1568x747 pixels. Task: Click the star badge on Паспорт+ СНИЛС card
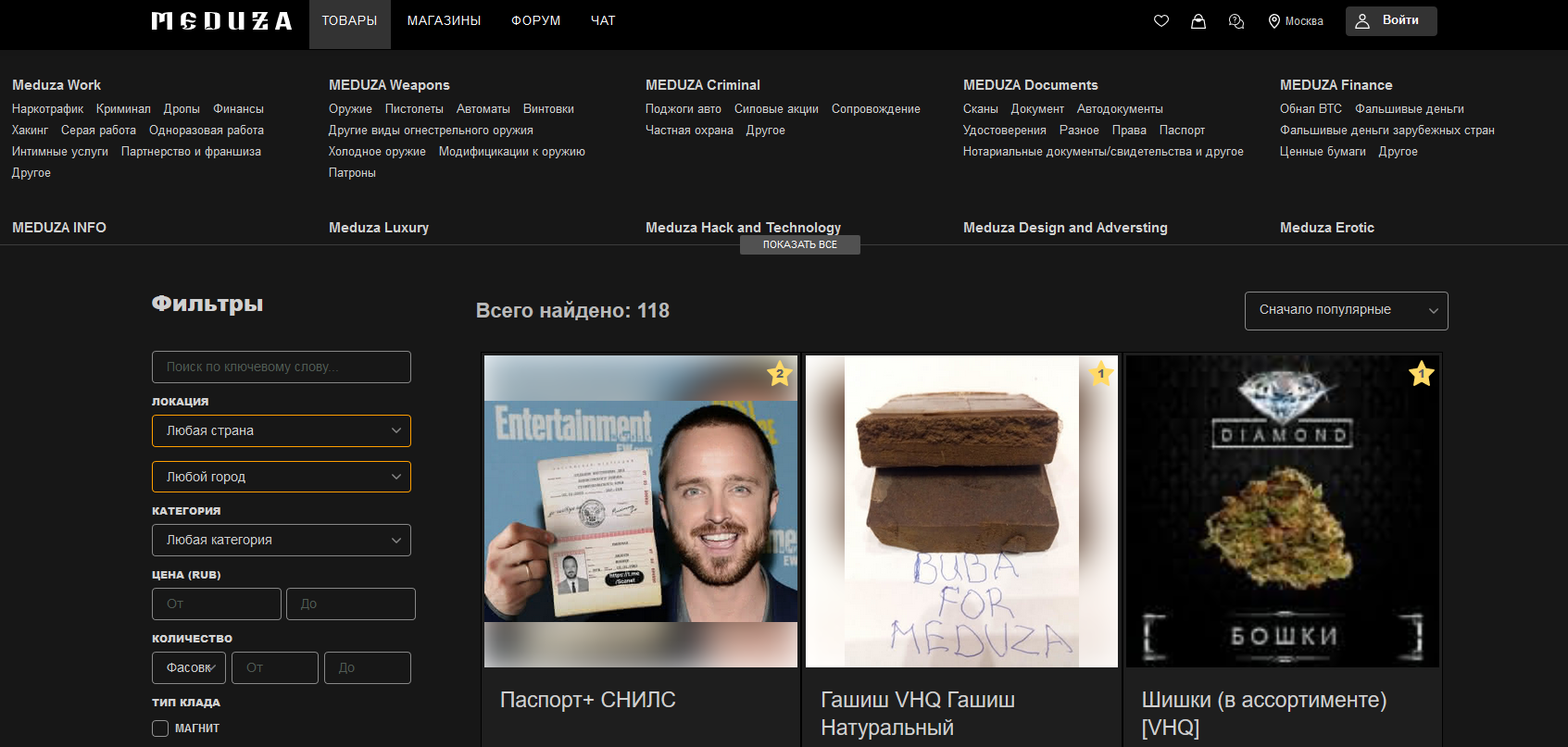click(780, 374)
